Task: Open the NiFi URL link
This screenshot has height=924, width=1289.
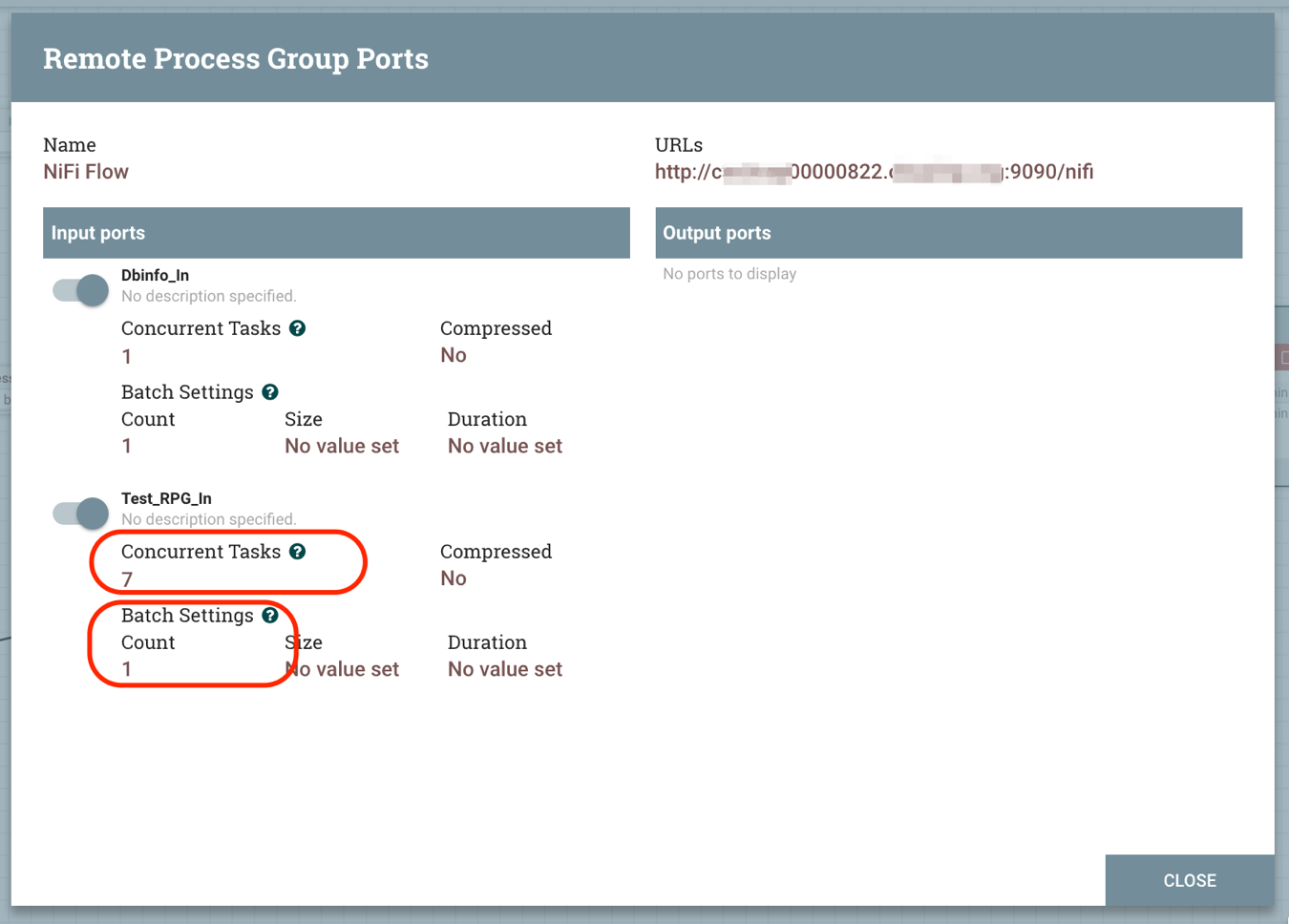Action: tap(874, 172)
